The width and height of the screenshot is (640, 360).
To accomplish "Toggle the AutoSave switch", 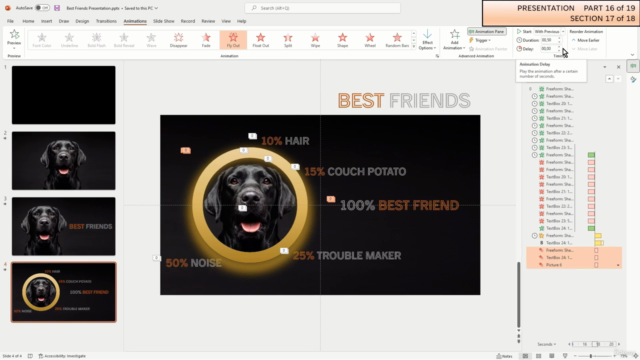I will 42,8.
